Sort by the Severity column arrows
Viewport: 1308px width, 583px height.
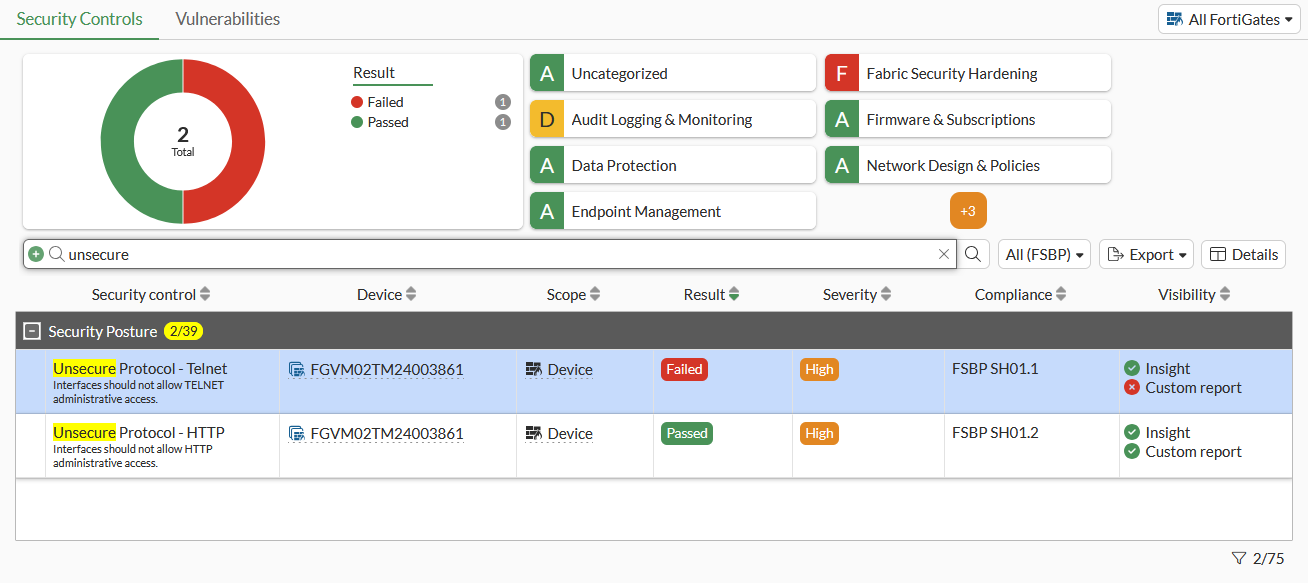(x=886, y=295)
